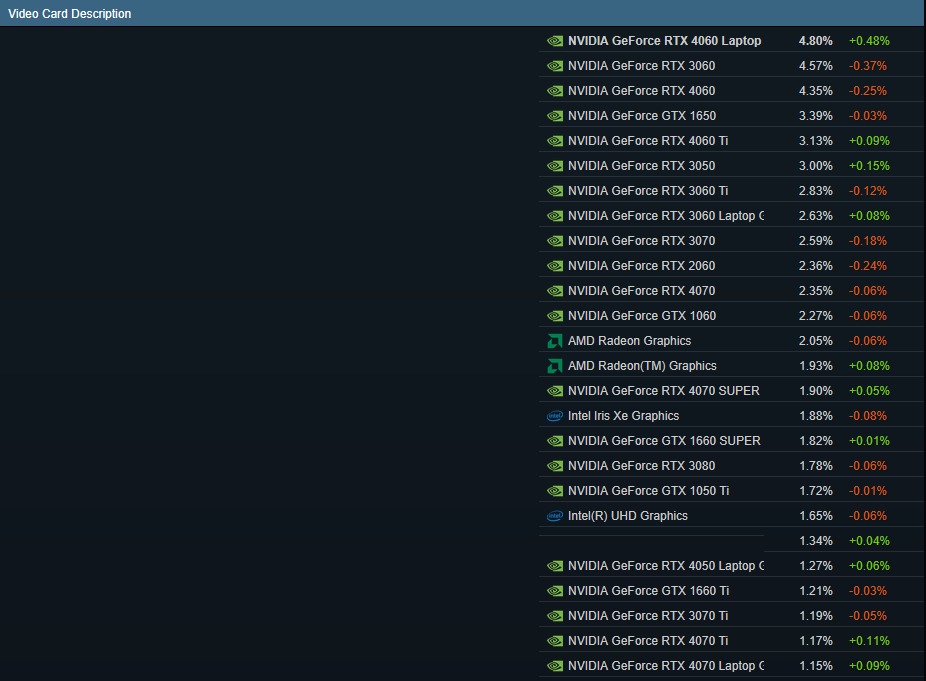
Task: Select the NVIDIA GeForce RTX 4060 Laptop name
Action: [664, 41]
